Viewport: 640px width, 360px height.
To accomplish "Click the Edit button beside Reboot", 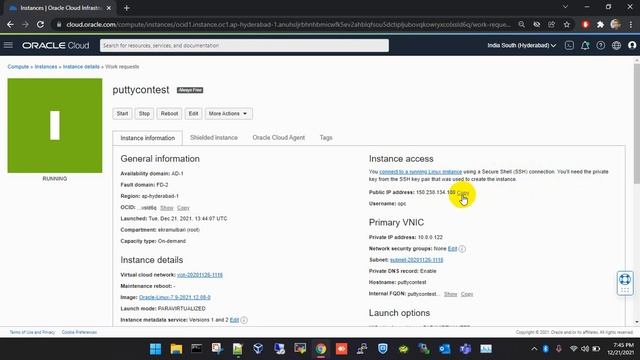I will click(193, 113).
